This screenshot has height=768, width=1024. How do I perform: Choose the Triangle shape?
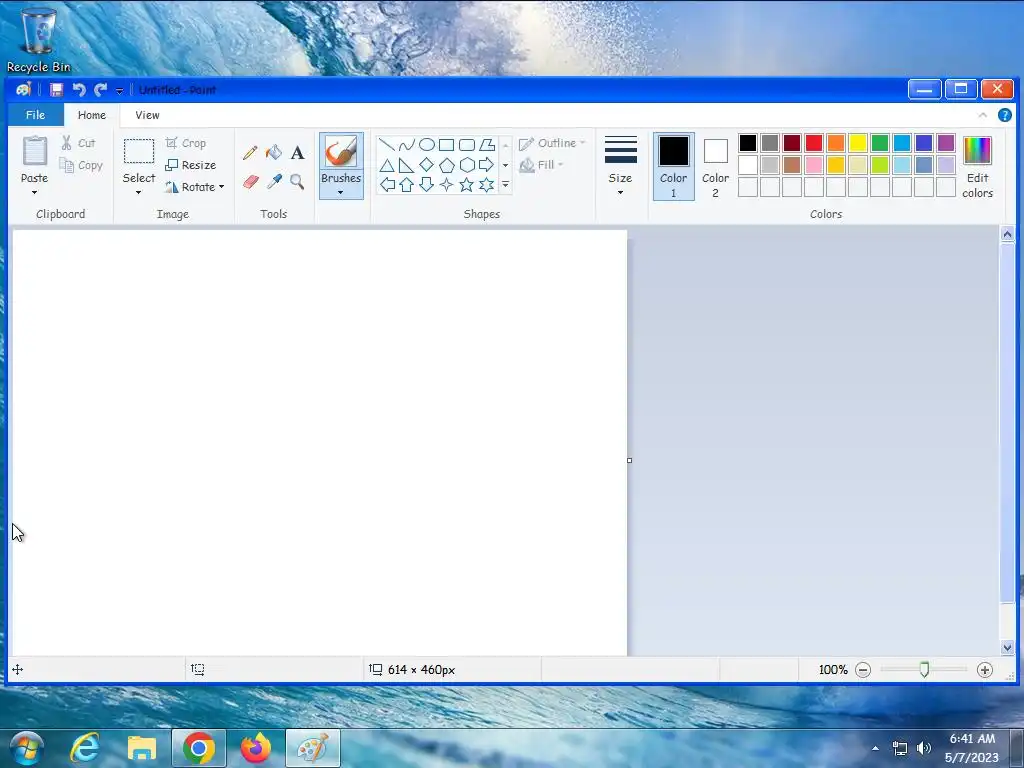[x=387, y=165]
